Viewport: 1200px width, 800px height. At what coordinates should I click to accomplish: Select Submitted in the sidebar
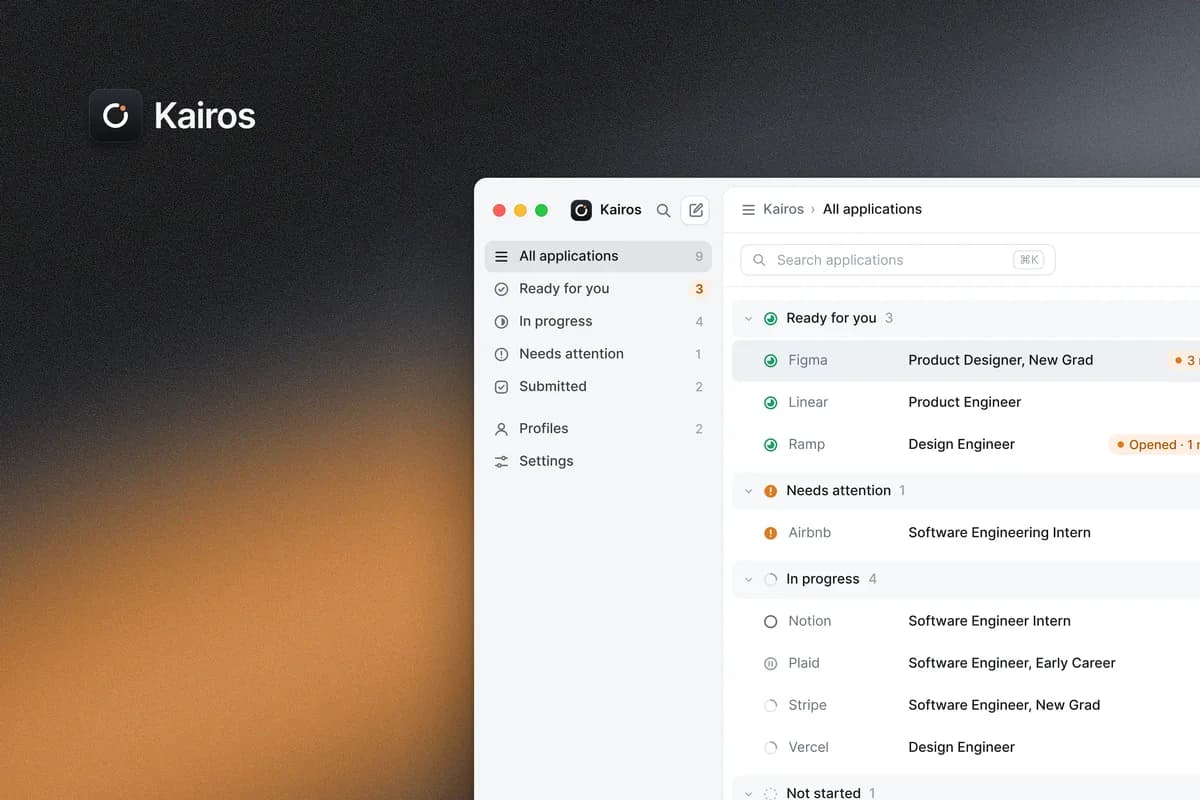(x=598, y=386)
